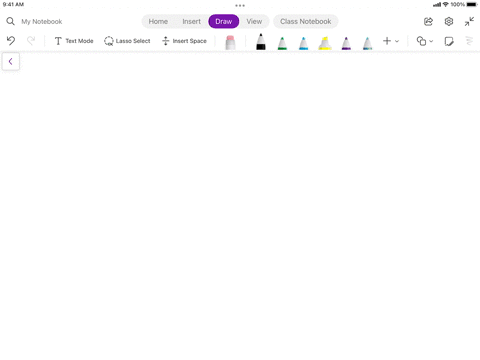Screen dimensions: 480x360
Task: Share the notebook page
Action: (x=428, y=22)
